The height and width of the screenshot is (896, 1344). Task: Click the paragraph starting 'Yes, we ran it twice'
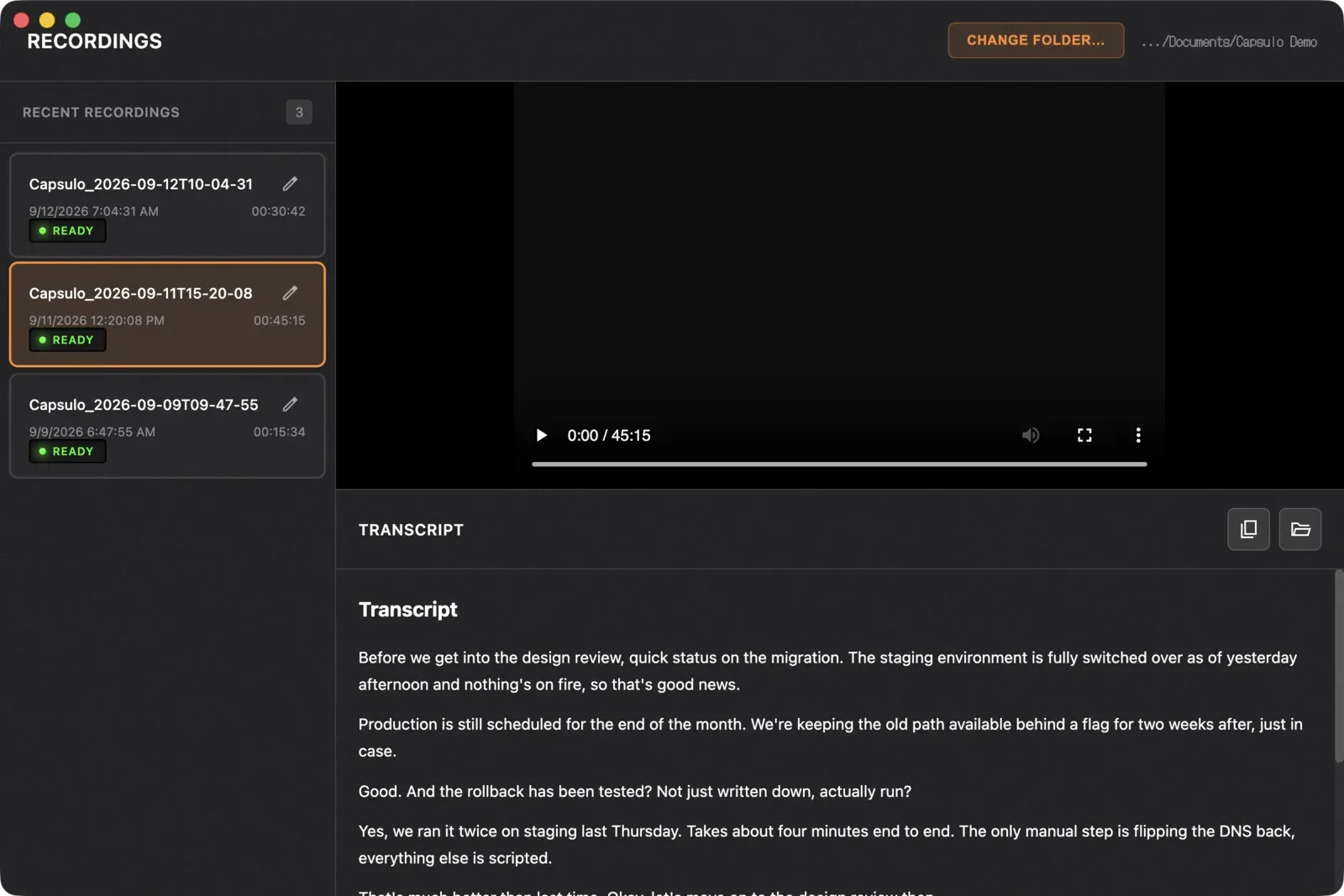pos(827,844)
